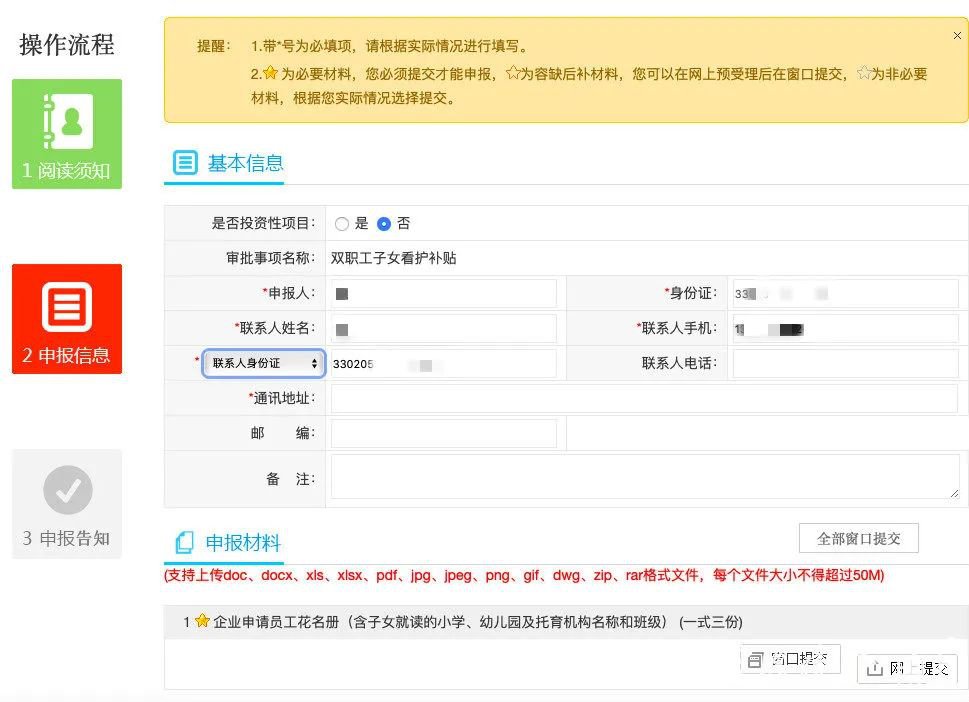Click the 阅读须知 step 1 notebook icon
Image resolution: width=969 pixels, height=702 pixels.
coord(67,121)
